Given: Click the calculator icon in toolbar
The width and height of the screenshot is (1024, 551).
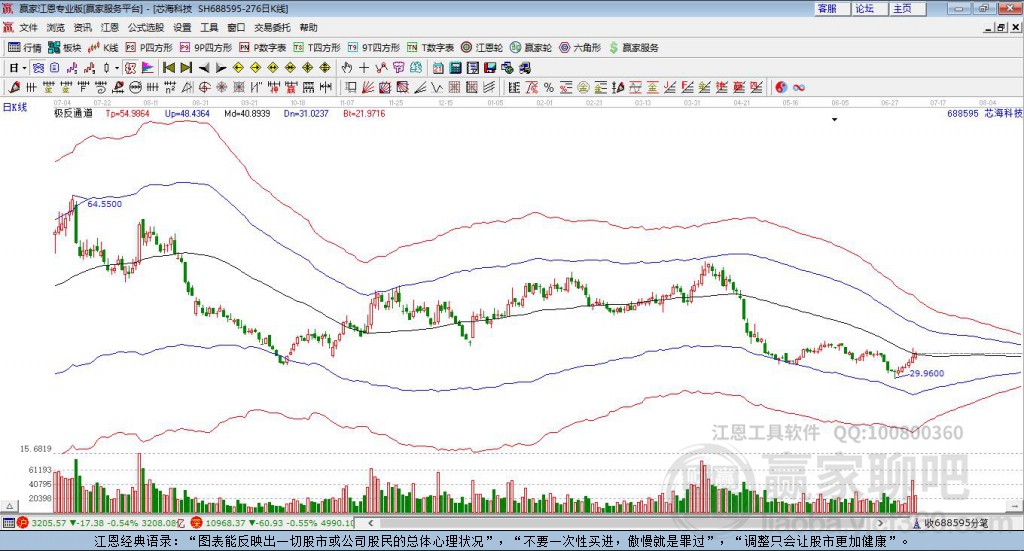Looking at the screenshot, I should point(455,68).
